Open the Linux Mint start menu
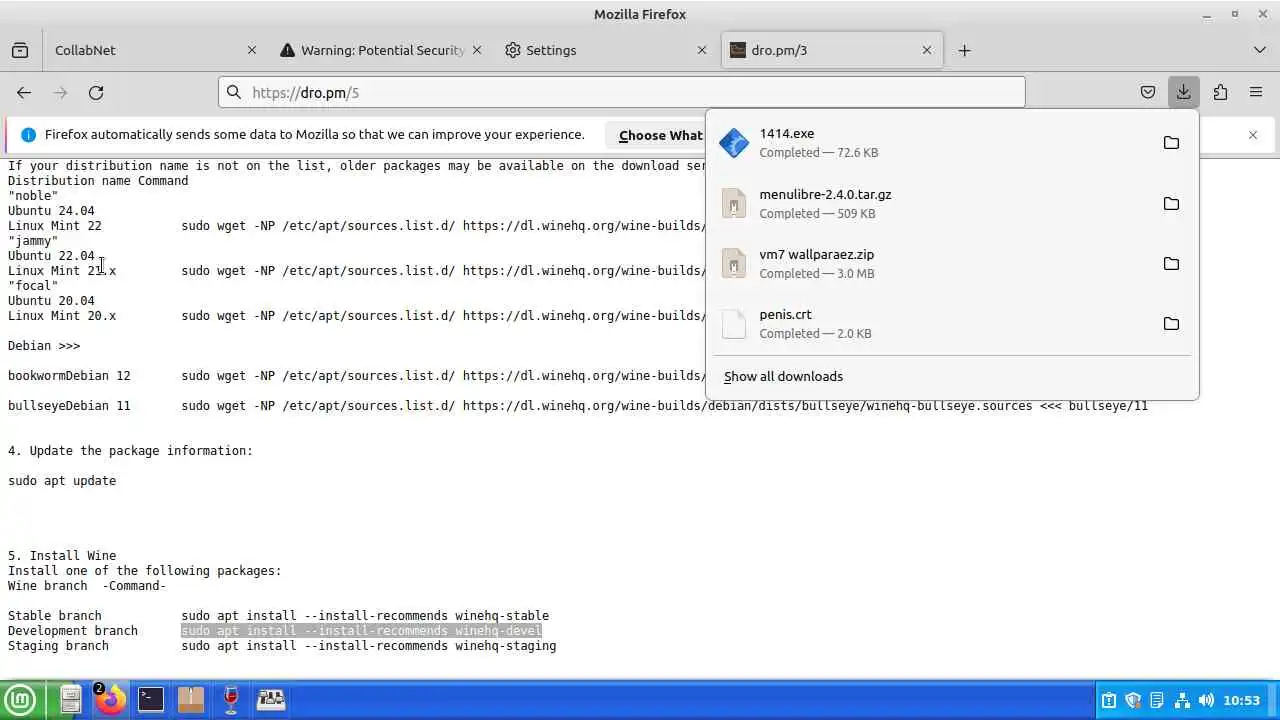The image size is (1280, 720). (x=20, y=700)
